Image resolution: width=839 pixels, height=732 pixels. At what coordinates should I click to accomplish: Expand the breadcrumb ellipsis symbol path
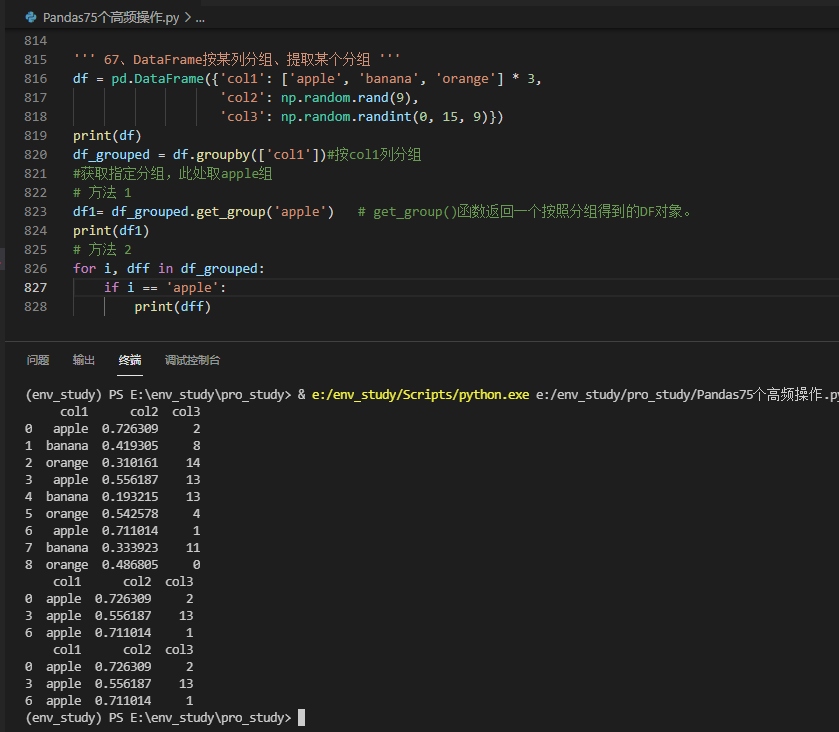point(200,18)
